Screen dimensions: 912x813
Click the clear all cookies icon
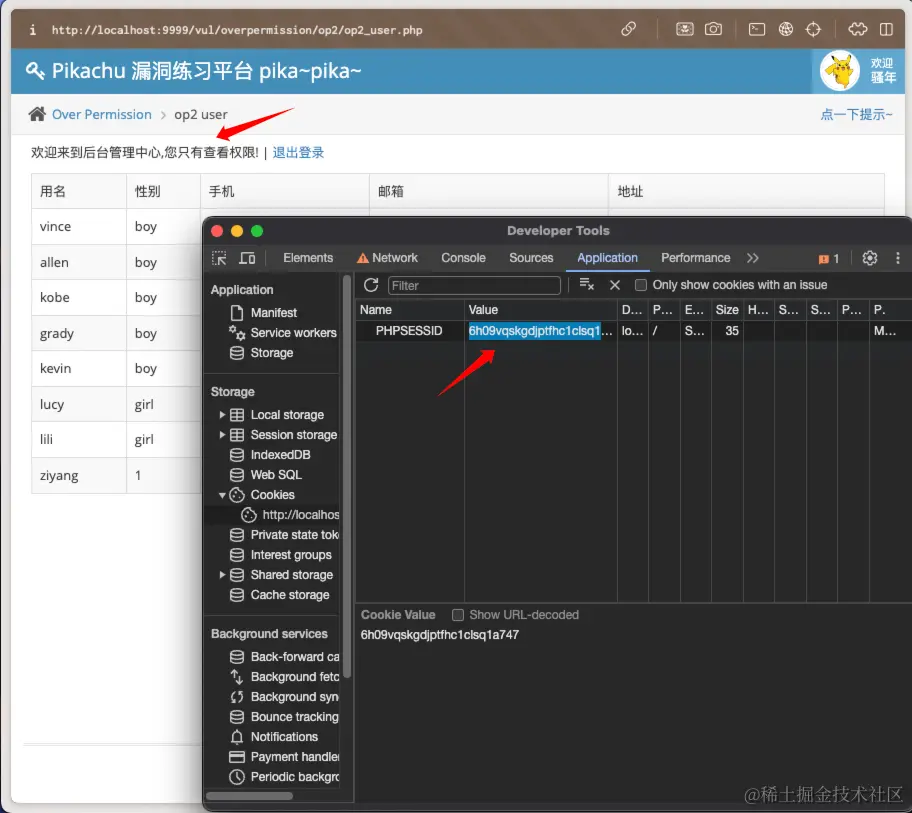click(586, 284)
